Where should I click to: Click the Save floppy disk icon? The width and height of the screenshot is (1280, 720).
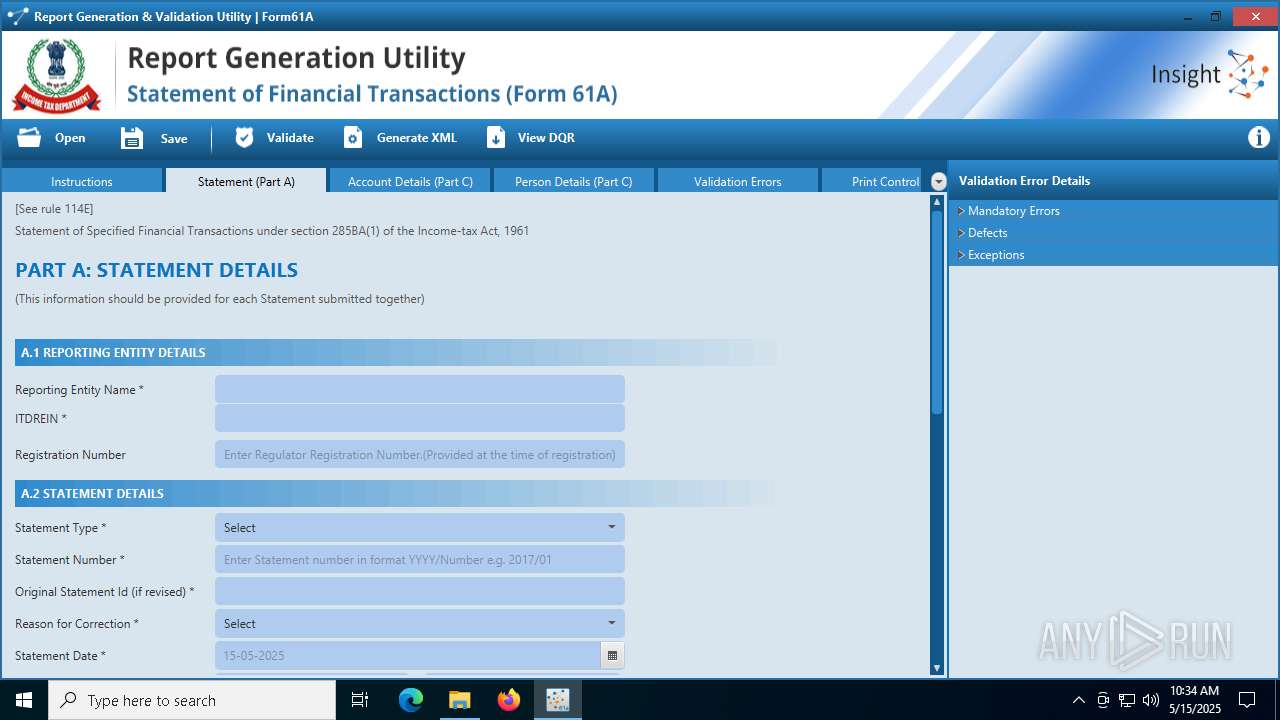132,138
